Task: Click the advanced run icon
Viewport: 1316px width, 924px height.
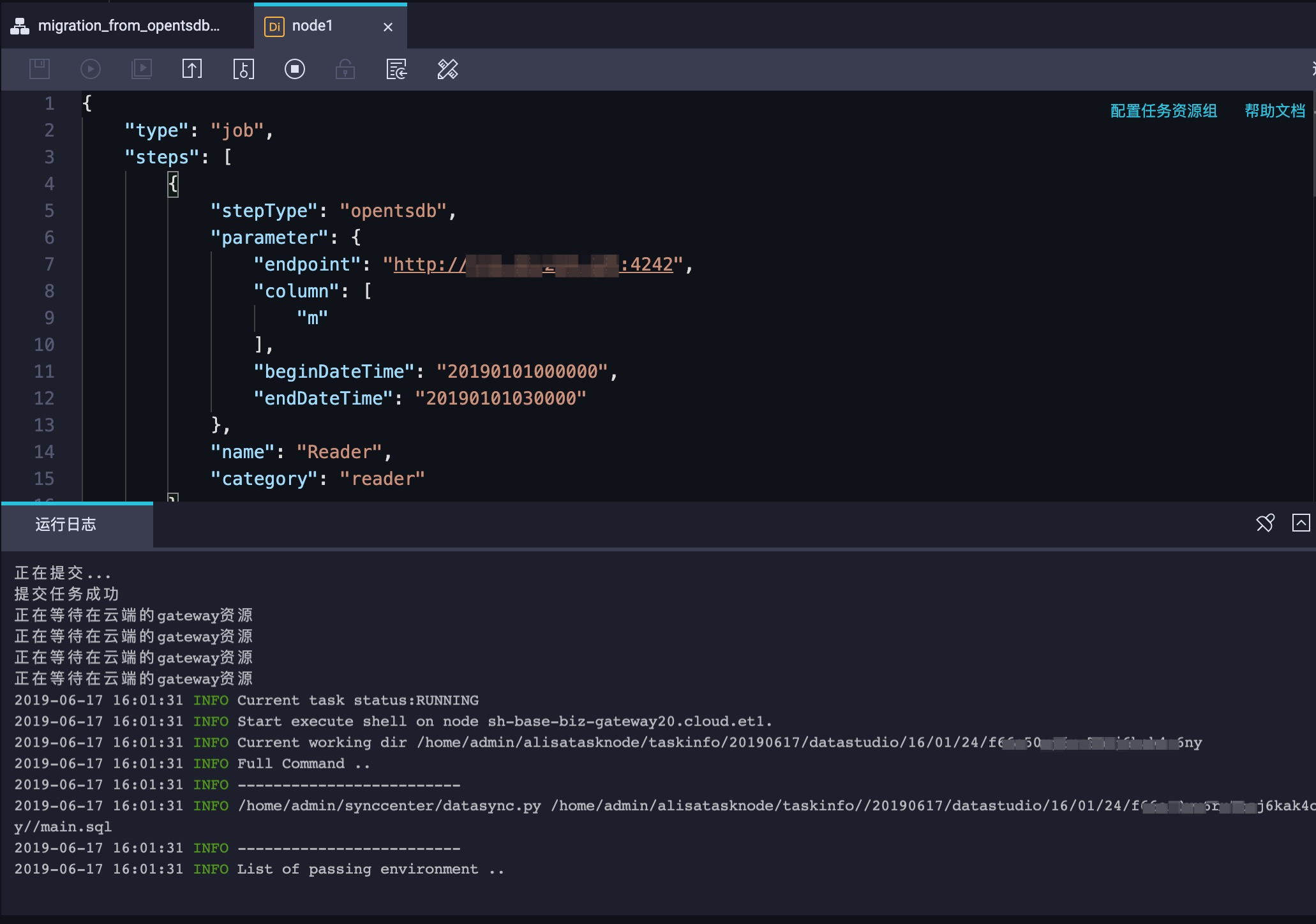Action: (x=141, y=69)
